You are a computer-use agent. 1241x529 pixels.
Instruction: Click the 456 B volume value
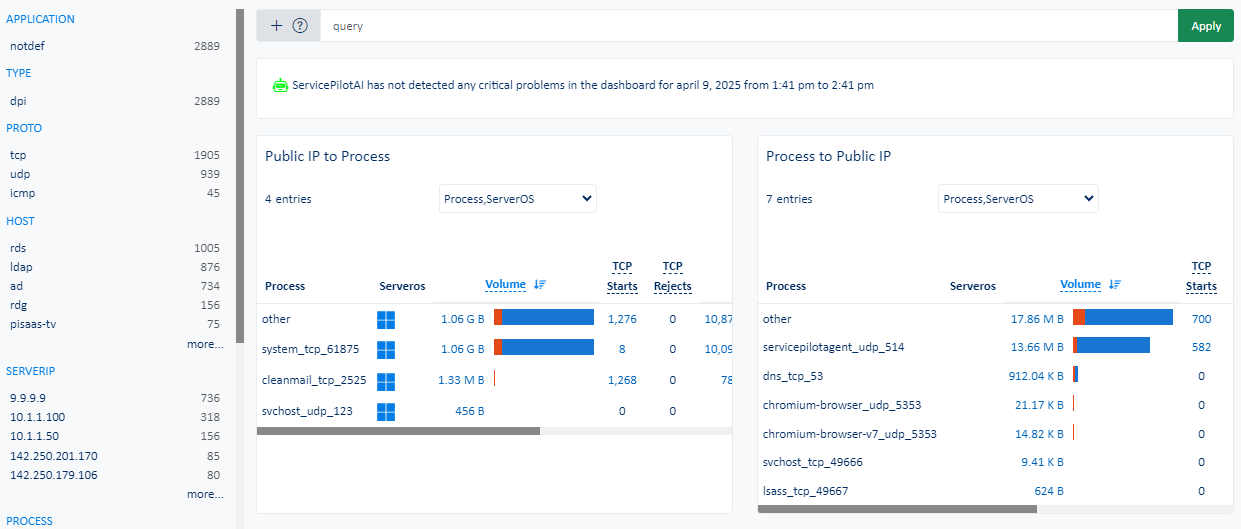(470, 410)
